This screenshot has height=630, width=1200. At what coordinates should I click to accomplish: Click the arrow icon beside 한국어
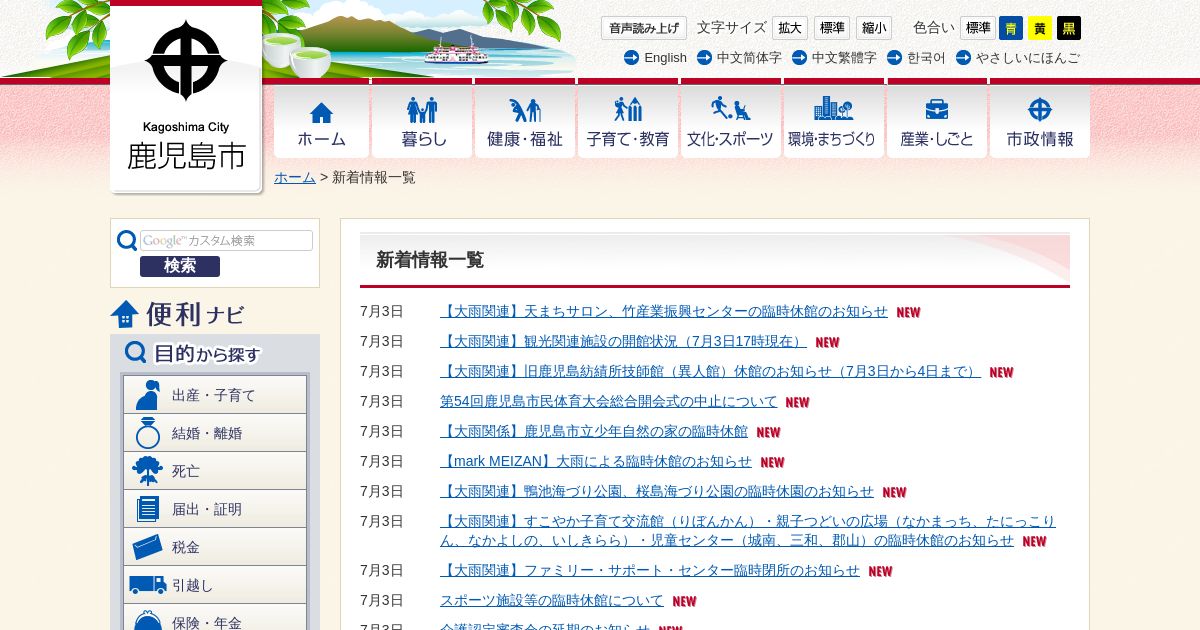tap(894, 58)
